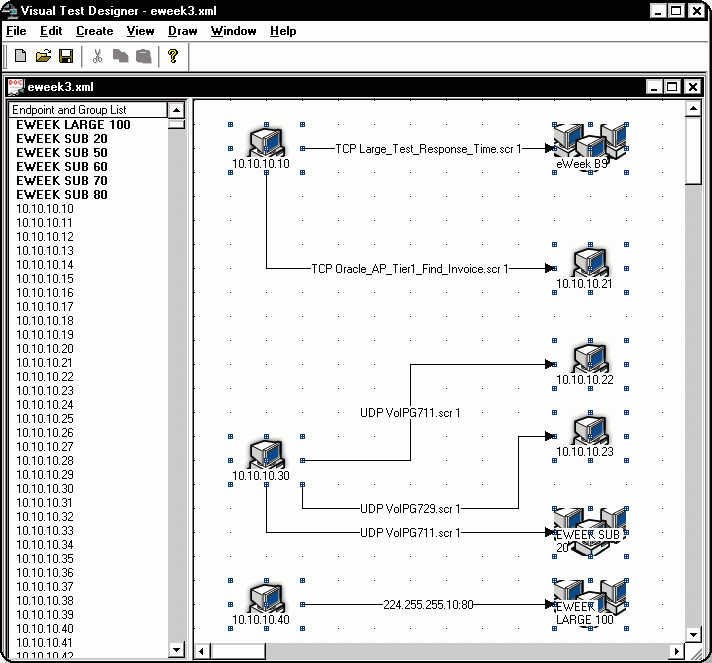Open a file with the folder icon
The image size is (712, 663).
44,56
